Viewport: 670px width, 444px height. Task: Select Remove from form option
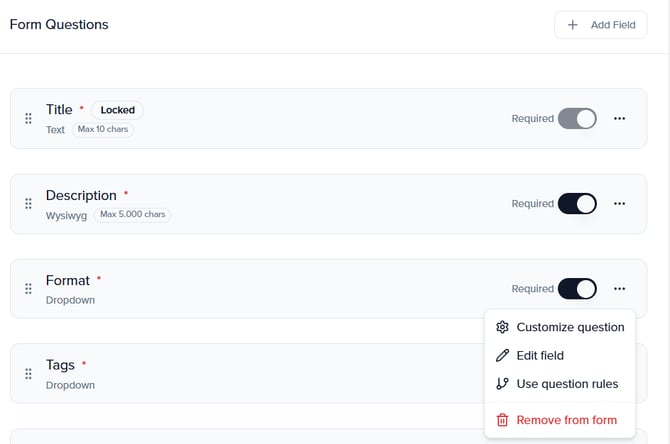pos(566,420)
